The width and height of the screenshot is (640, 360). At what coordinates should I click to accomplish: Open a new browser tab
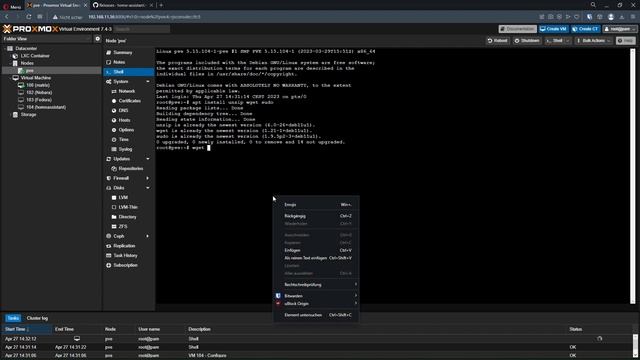161,5
